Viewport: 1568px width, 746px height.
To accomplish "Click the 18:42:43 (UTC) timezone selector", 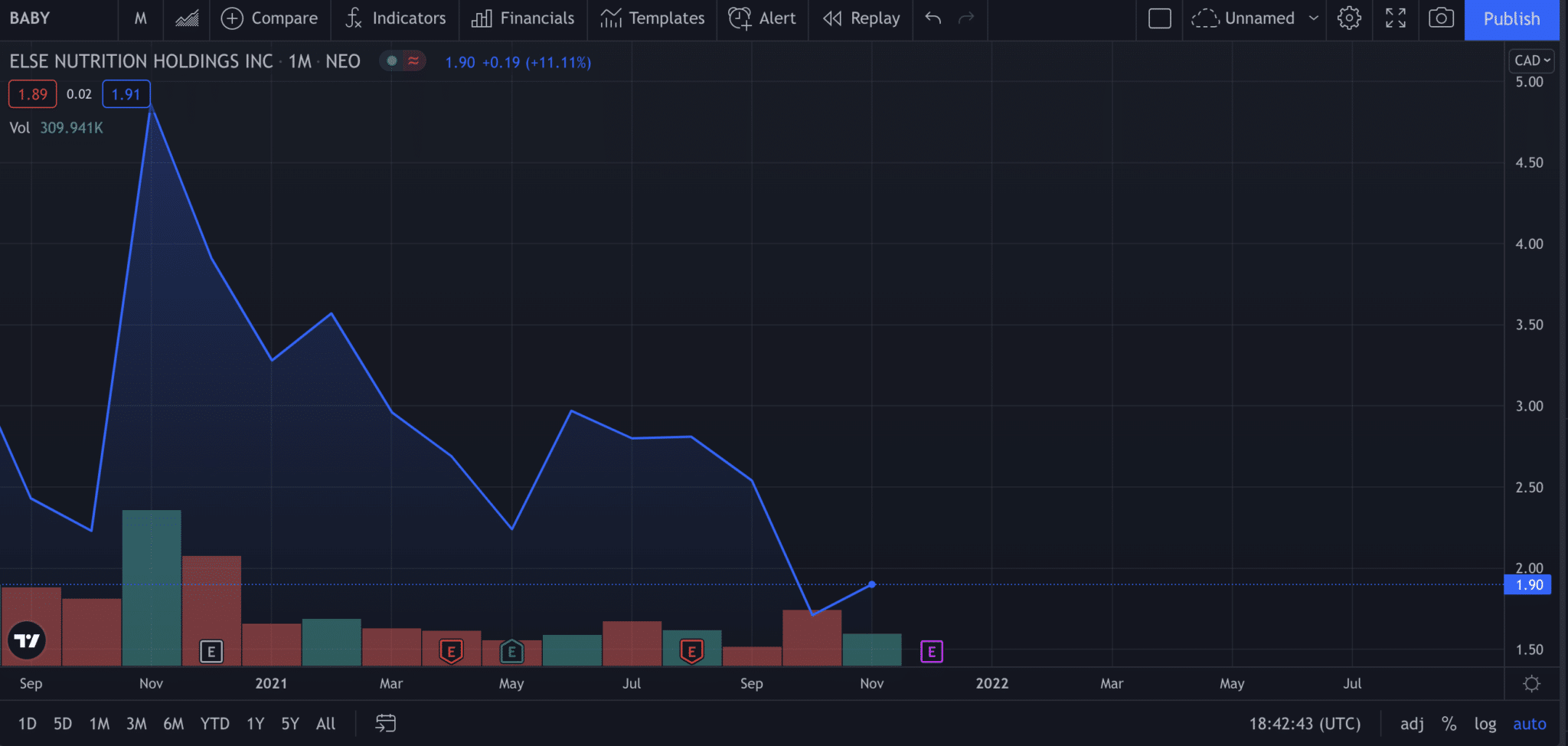I will pos(1305,724).
